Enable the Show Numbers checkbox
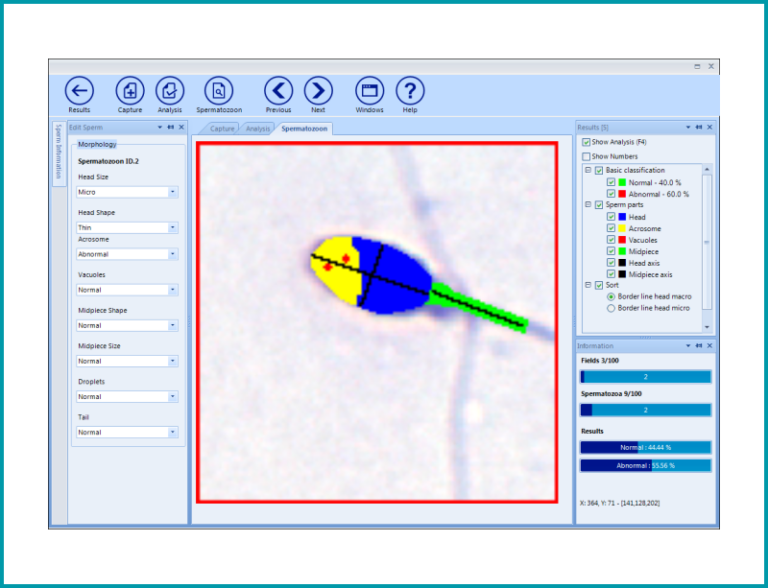768x588 pixels. coord(587,157)
